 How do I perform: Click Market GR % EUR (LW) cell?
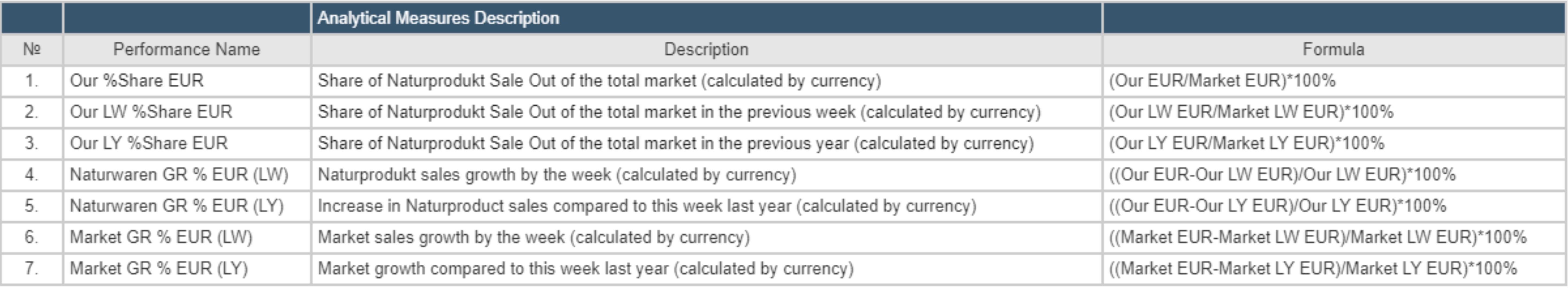tap(161, 237)
